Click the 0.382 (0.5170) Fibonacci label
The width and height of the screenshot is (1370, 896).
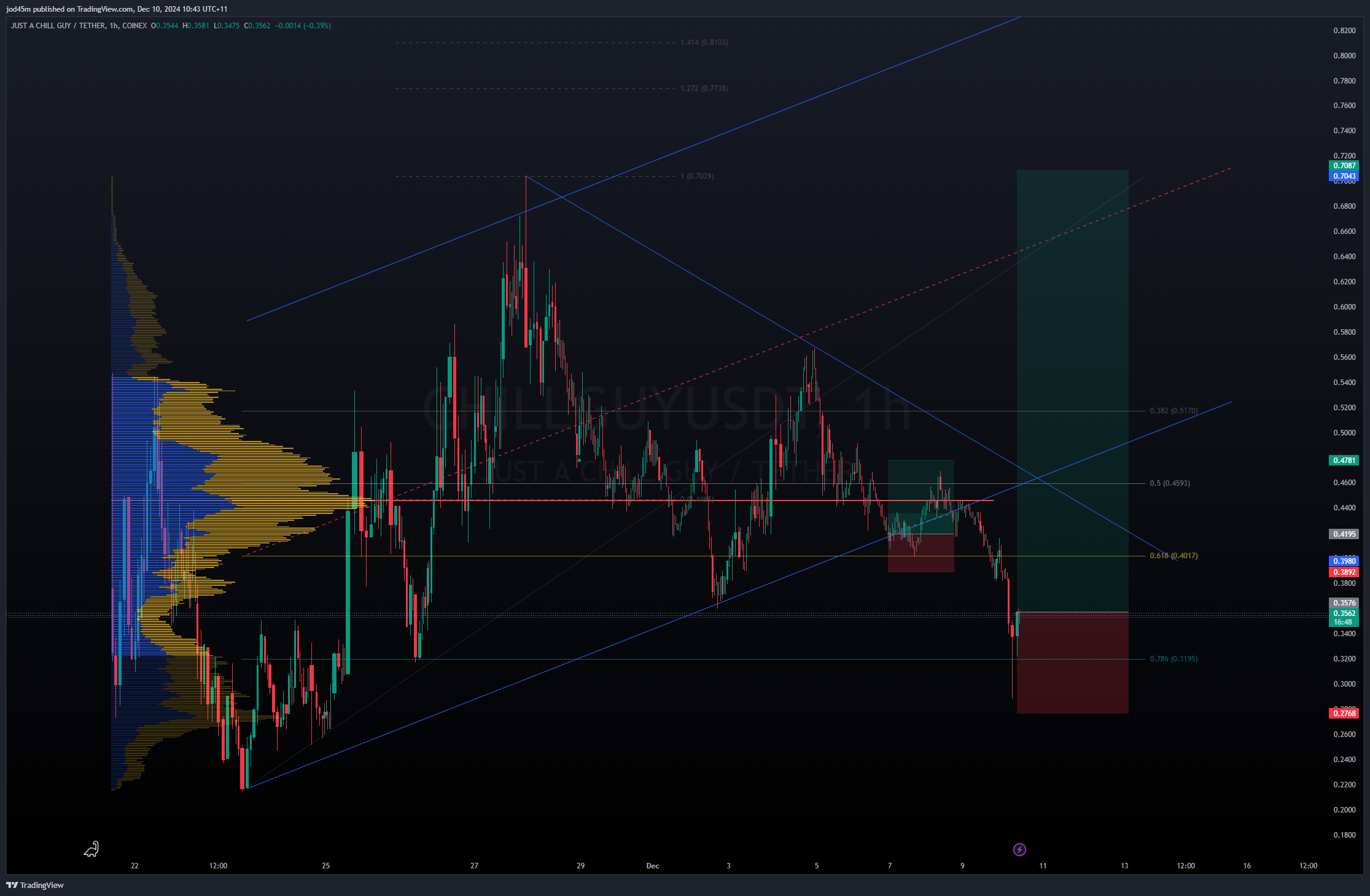pyautogui.click(x=1173, y=411)
